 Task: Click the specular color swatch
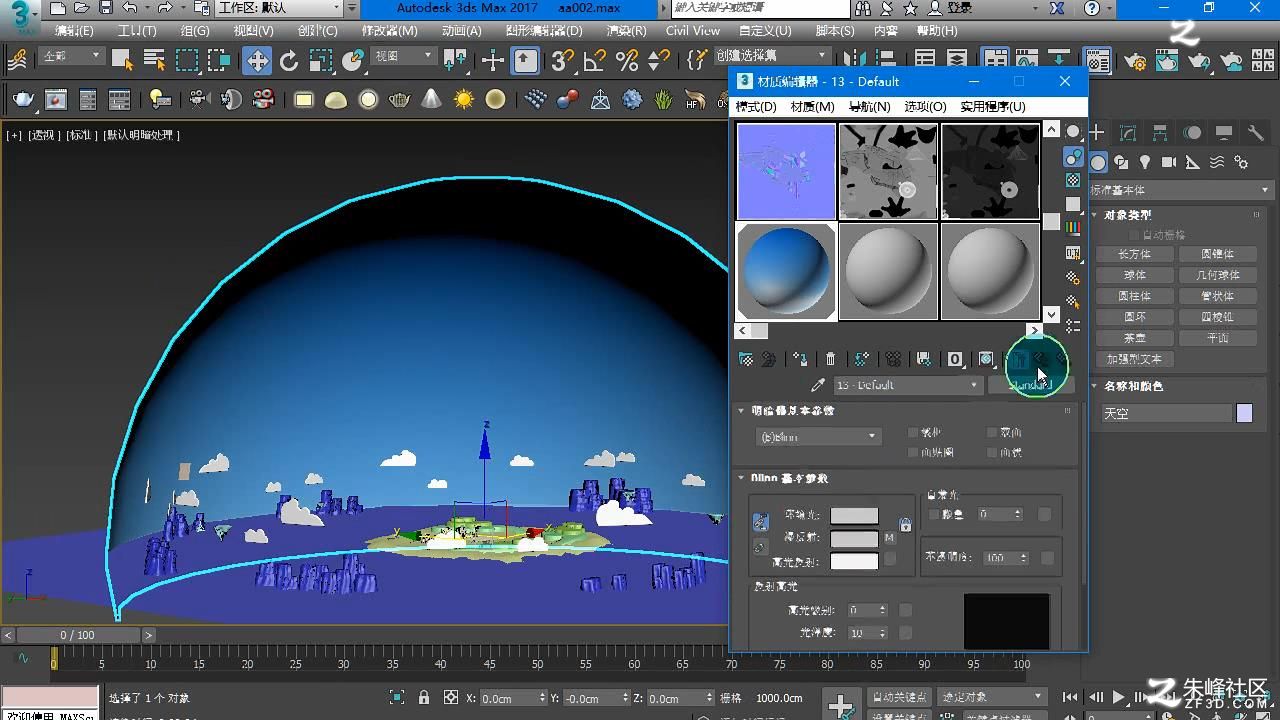tap(854, 561)
